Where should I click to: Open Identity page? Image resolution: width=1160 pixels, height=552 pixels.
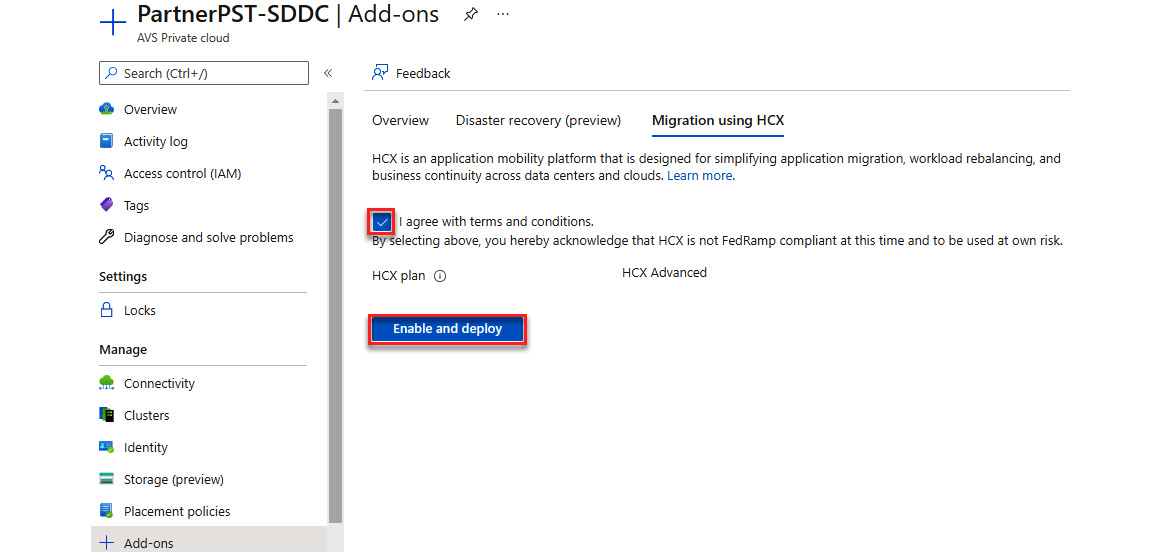(146, 448)
